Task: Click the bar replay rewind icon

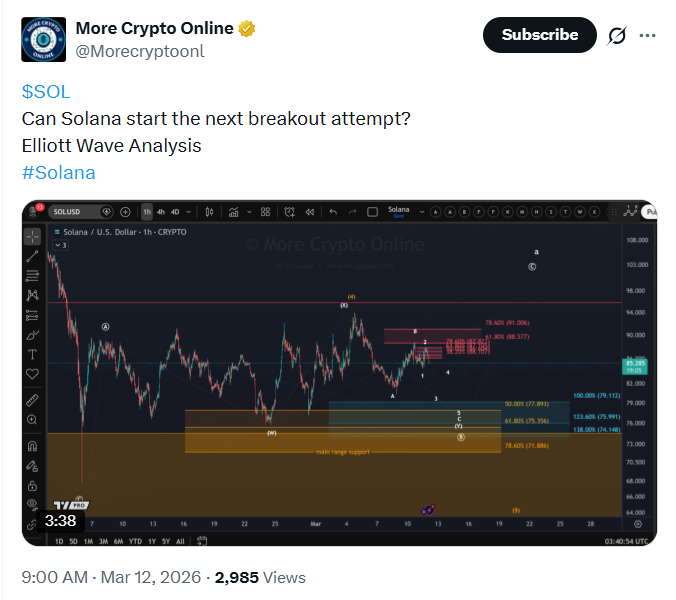Action: (x=310, y=212)
